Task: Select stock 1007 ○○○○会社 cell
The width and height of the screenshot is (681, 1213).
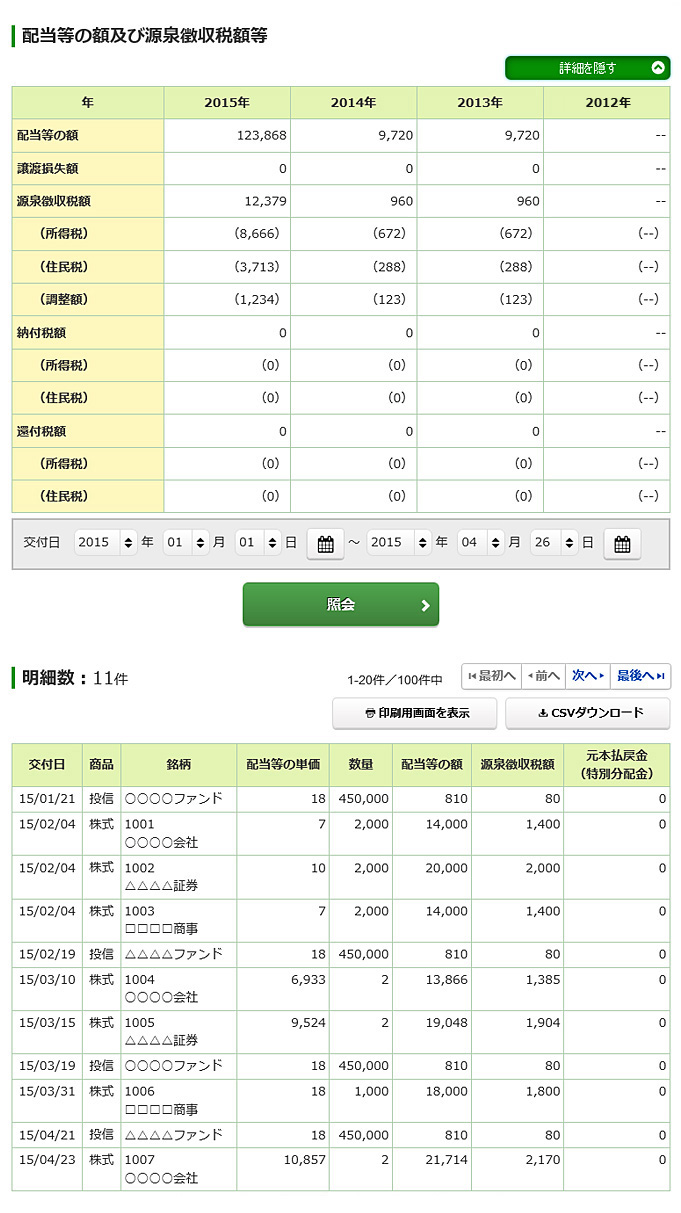Action: tap(179, 1168)
